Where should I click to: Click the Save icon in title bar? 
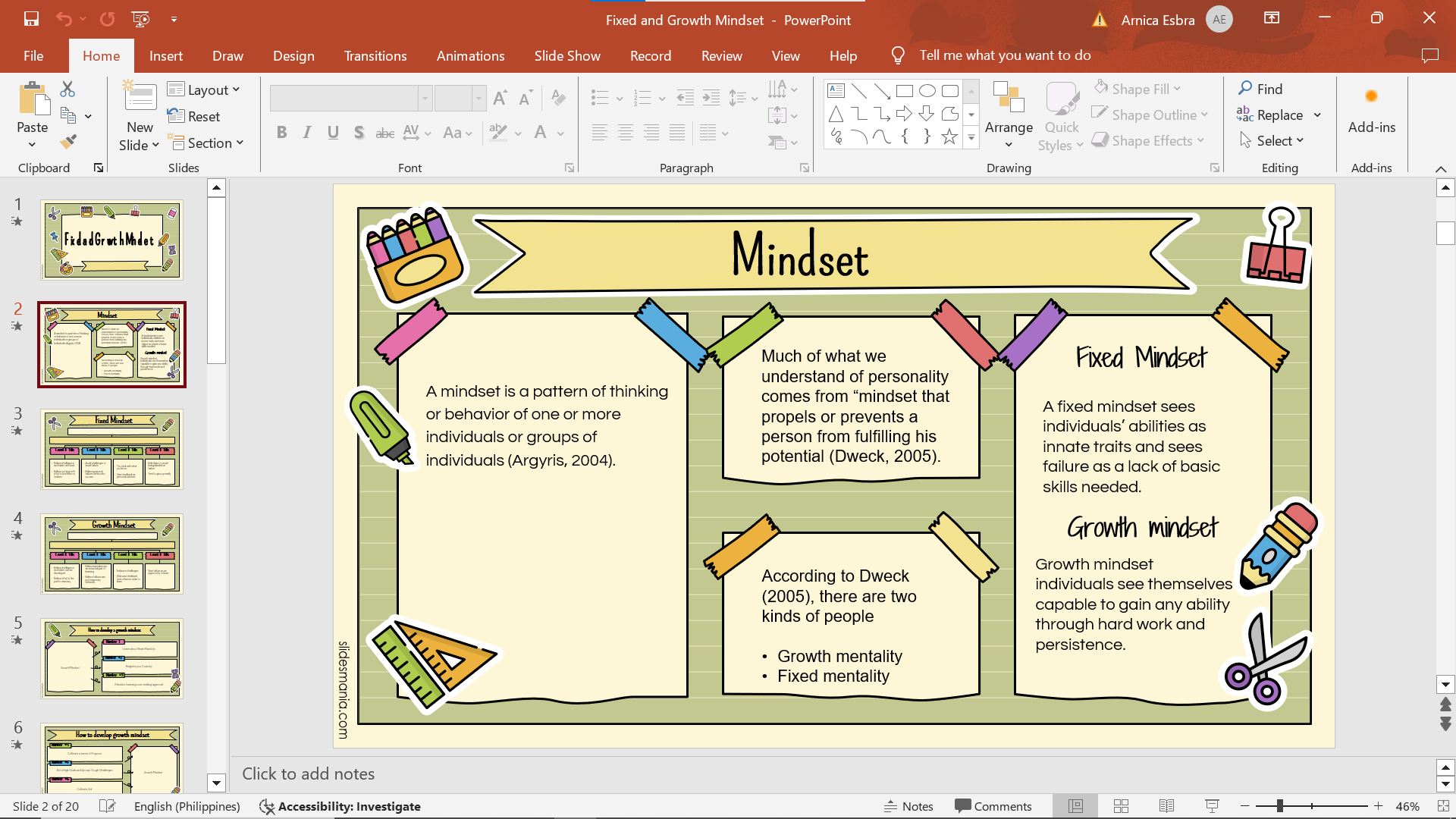pyautogui.click(x=31, y=19)
